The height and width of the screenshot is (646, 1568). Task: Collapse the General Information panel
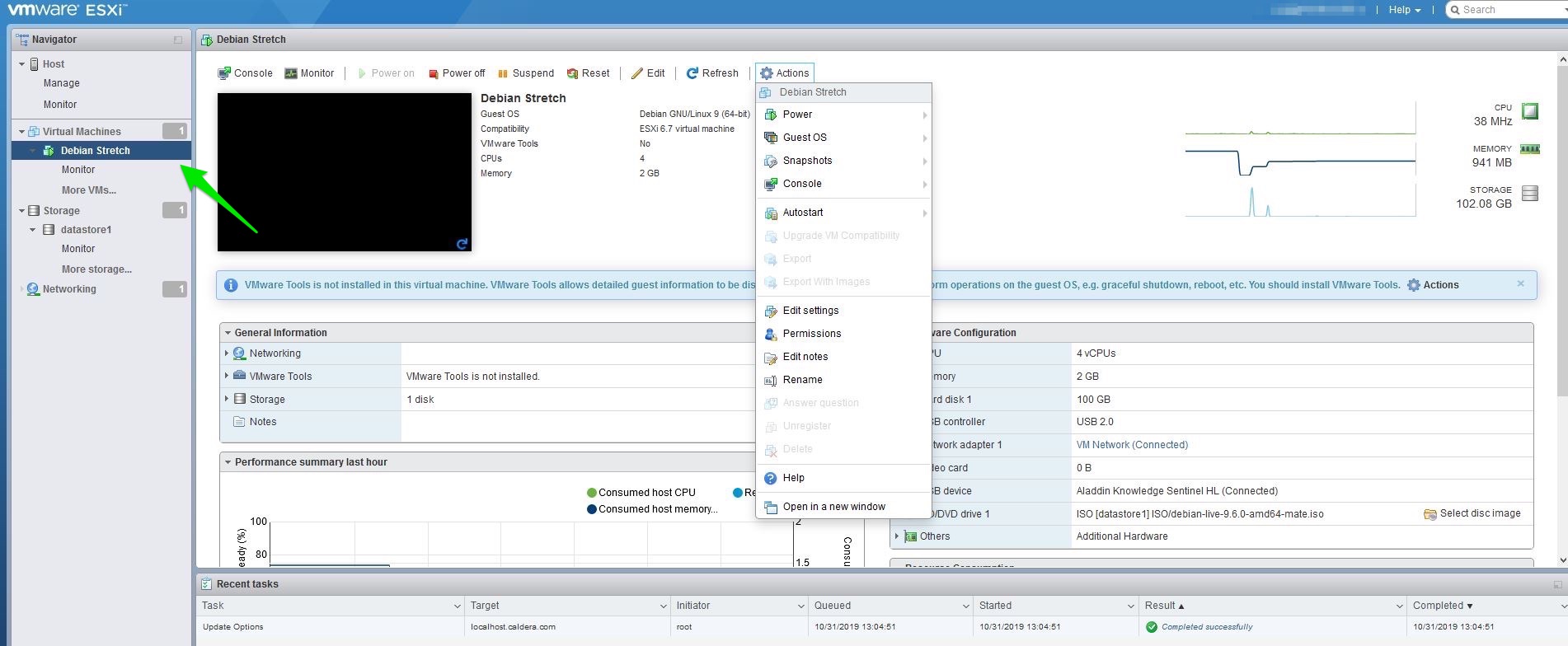[228, 333]
